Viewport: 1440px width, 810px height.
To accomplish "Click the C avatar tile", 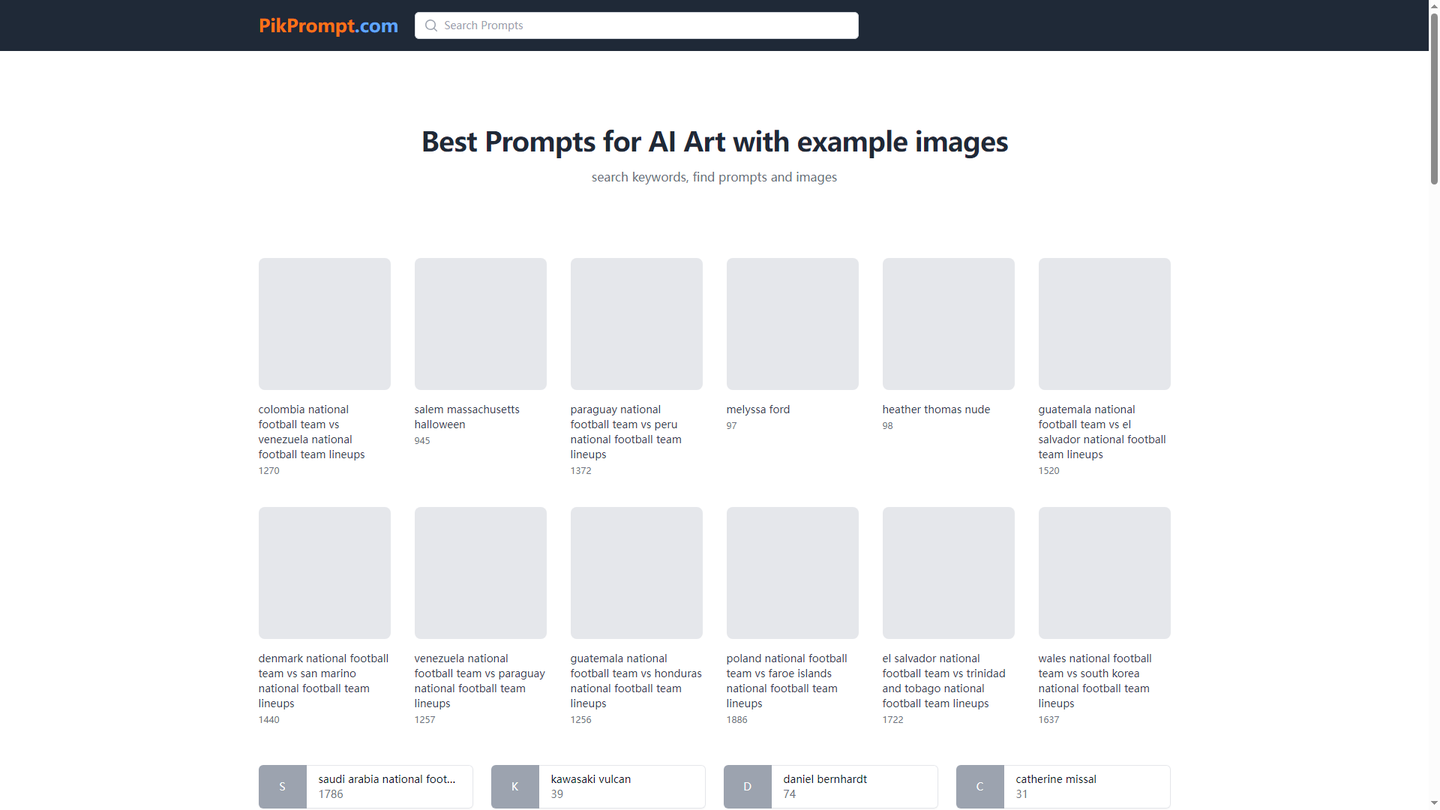I will 980,787.
